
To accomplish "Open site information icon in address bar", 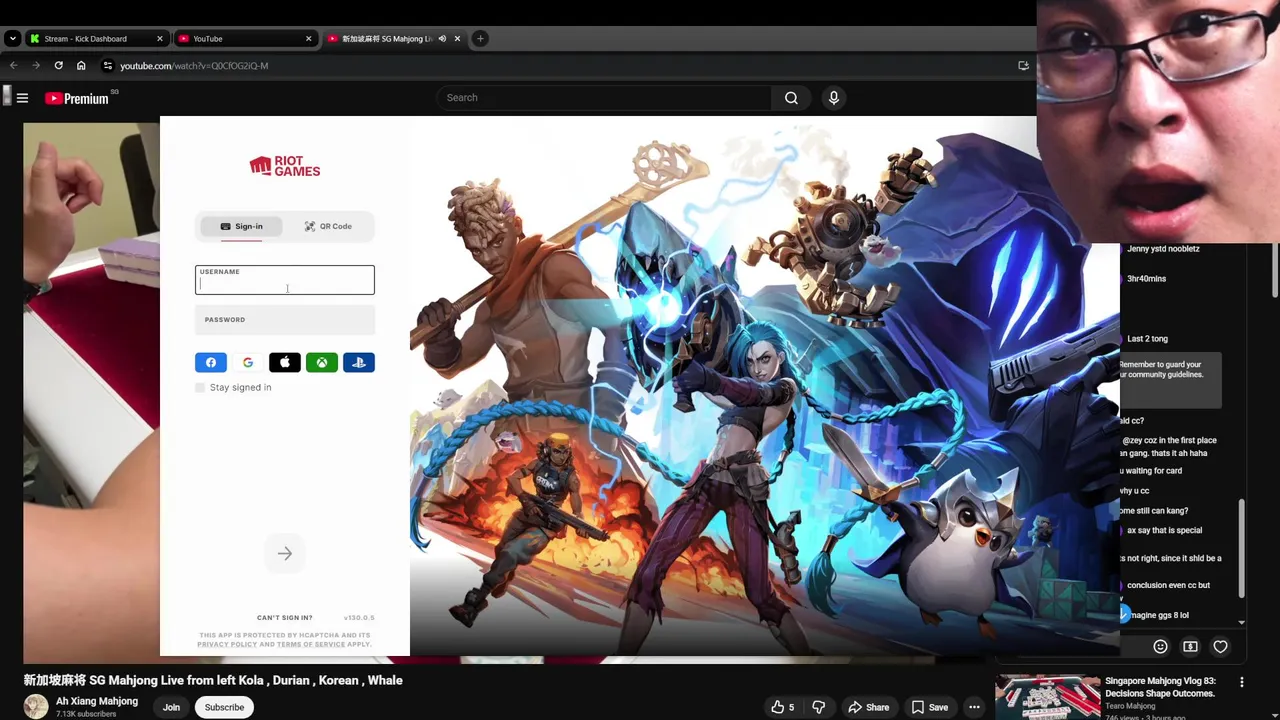I will pos(108,66).
